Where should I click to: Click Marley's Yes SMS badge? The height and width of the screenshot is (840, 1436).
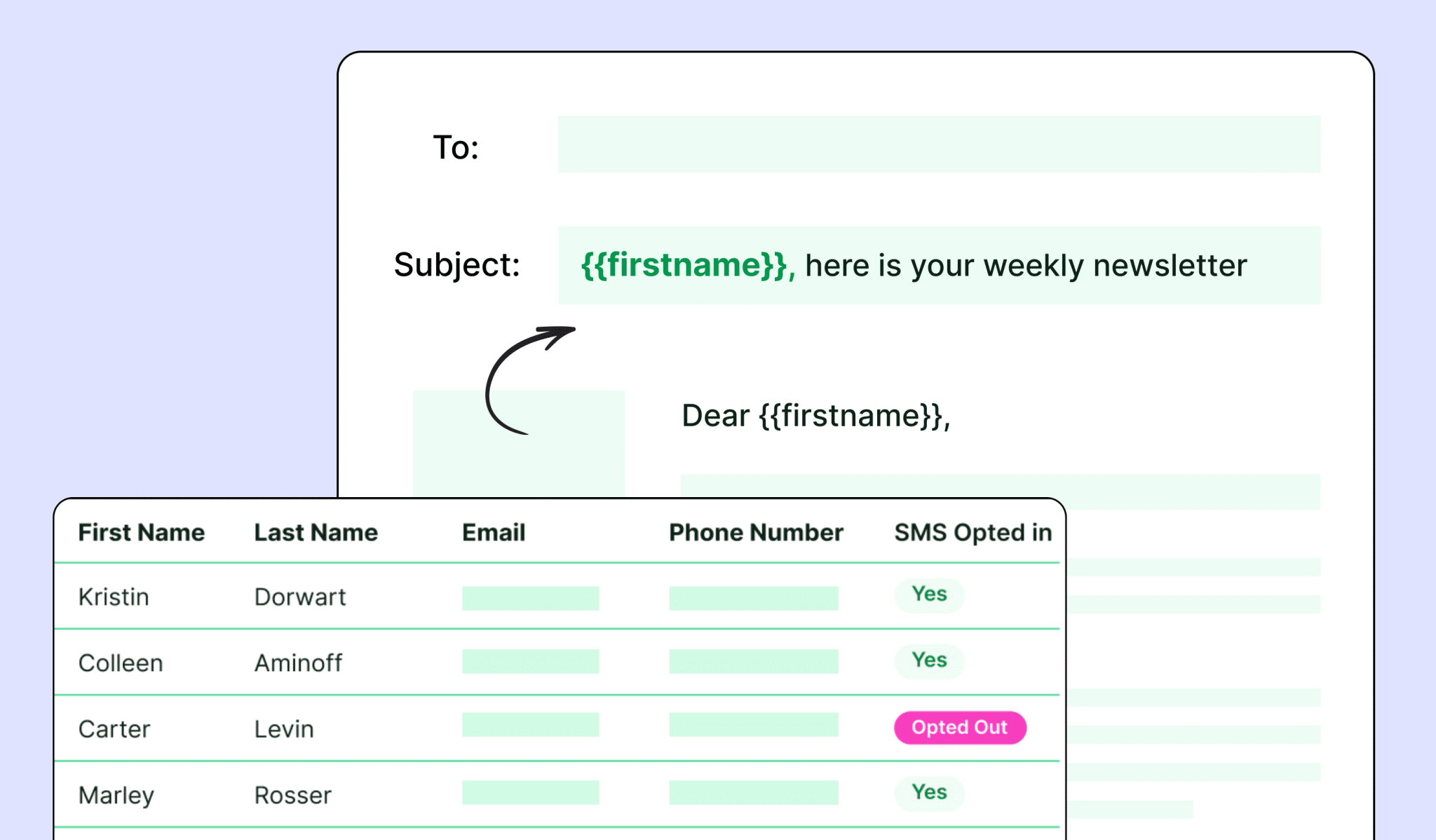[929, 793]
